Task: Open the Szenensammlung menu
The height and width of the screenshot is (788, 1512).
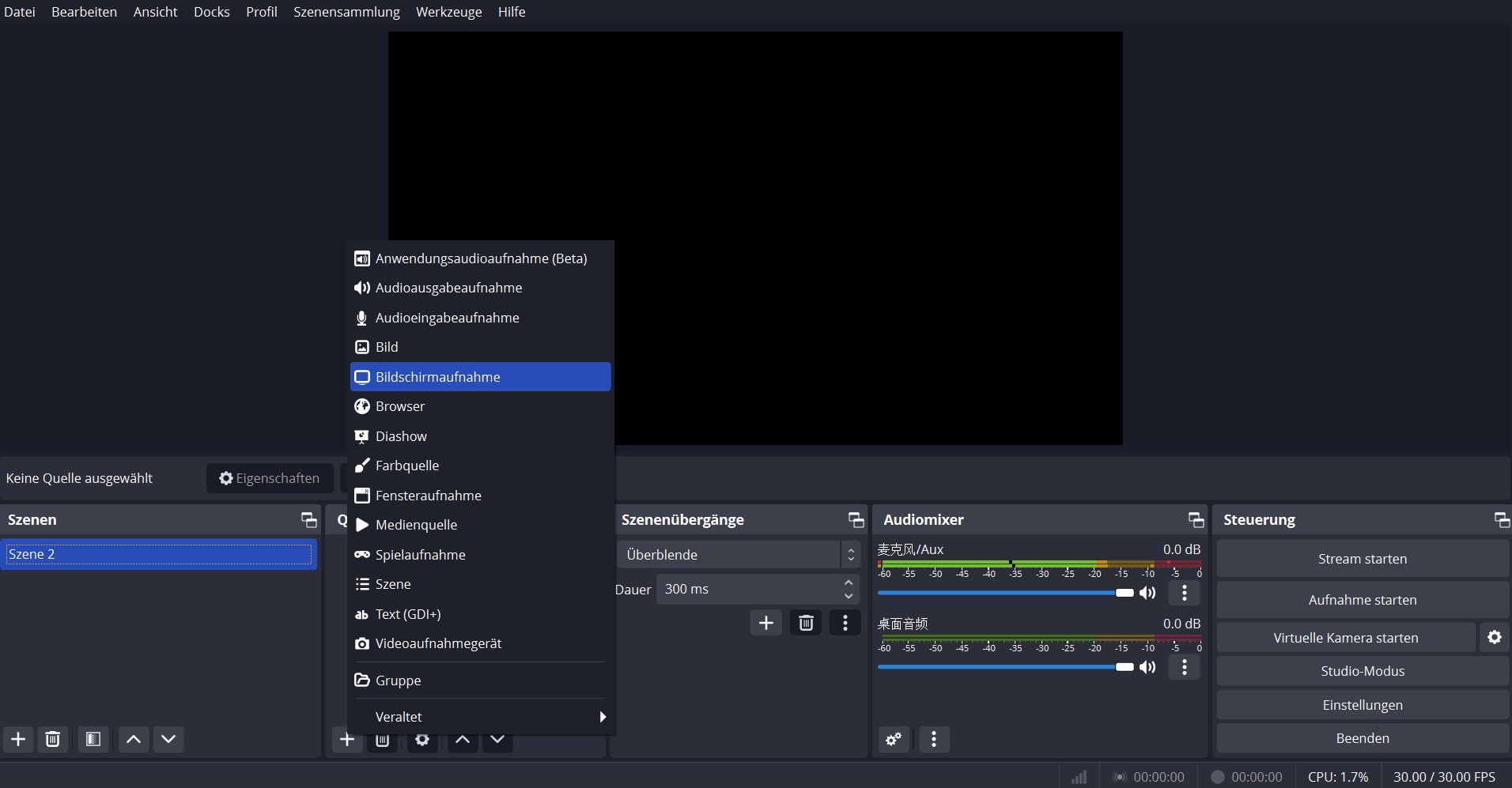Action: 346,12
